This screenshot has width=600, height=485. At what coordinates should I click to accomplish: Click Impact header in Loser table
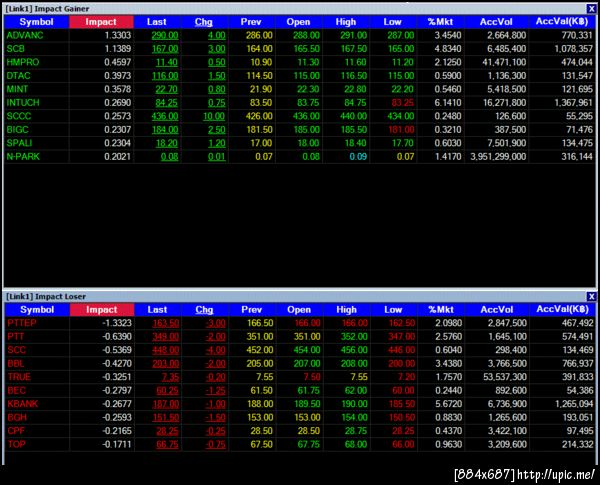coord(102,310)
